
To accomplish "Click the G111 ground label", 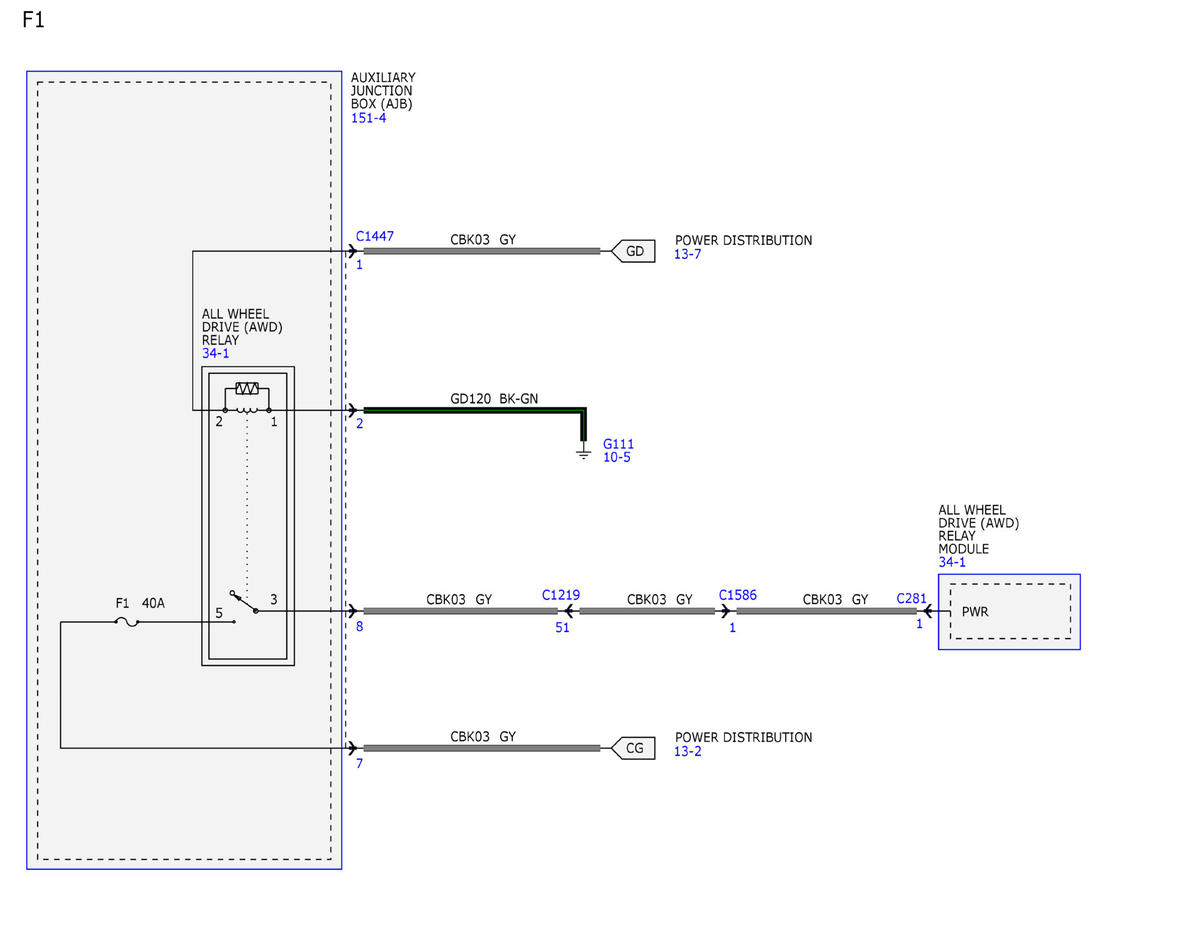I will click(618, 445).
